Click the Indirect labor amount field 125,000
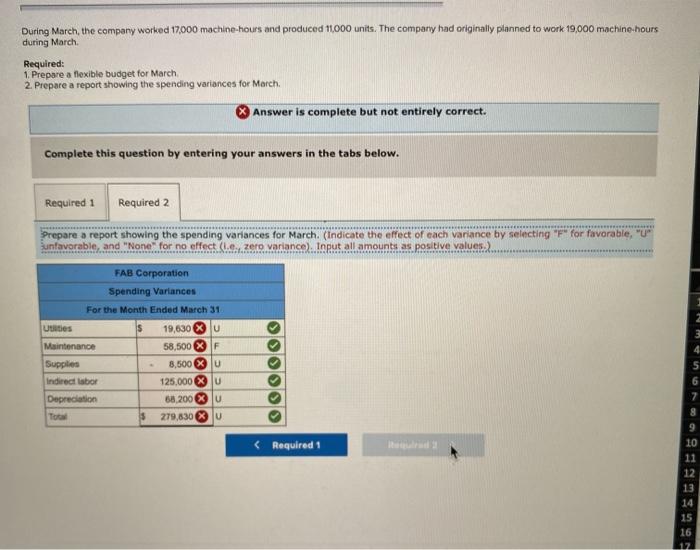 point(174,381)
